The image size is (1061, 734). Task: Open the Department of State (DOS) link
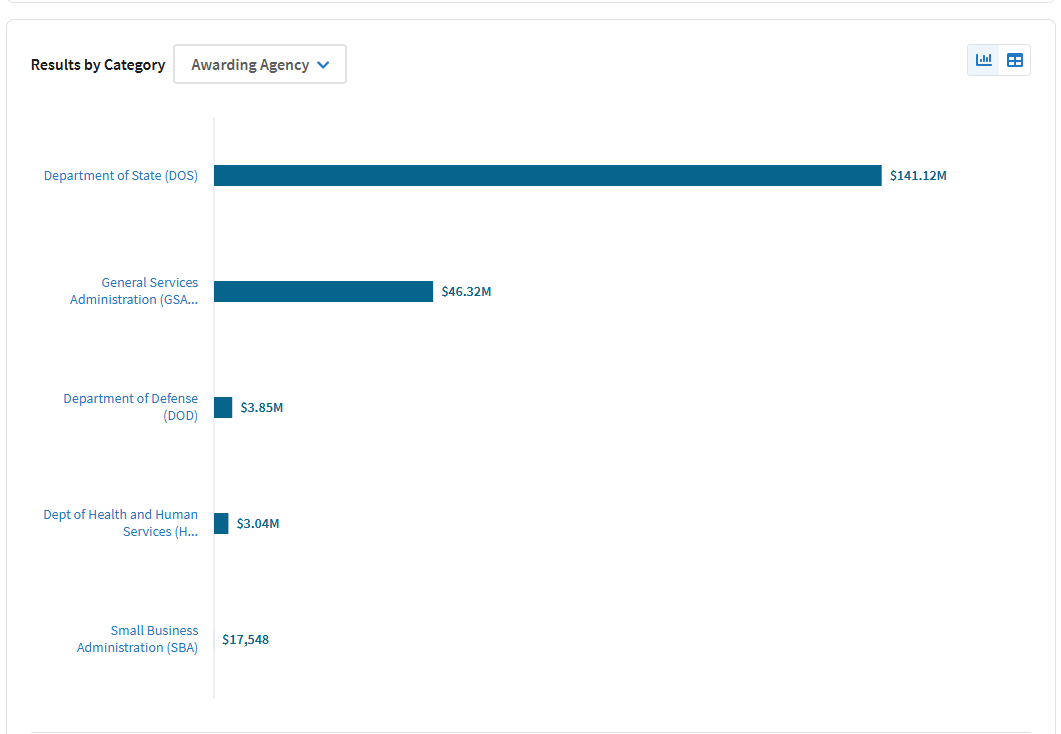click(120, 175)
